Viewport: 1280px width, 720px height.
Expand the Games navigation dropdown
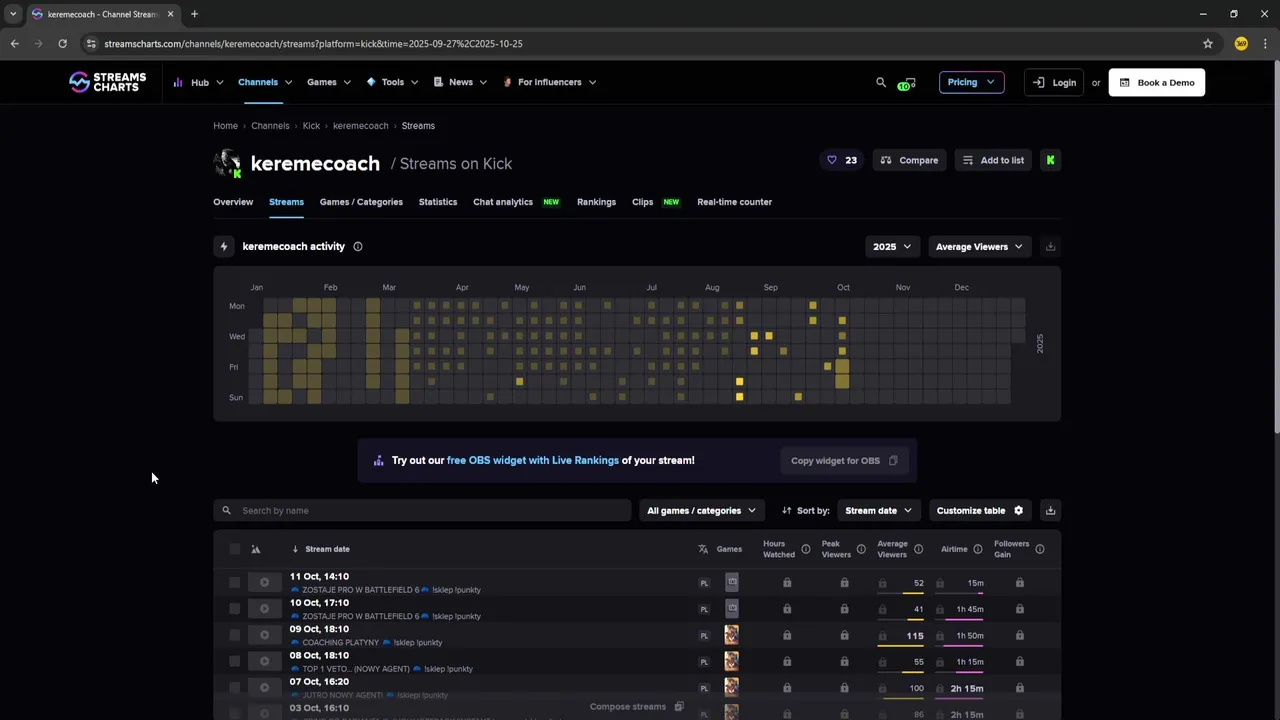tap(328, 82)
